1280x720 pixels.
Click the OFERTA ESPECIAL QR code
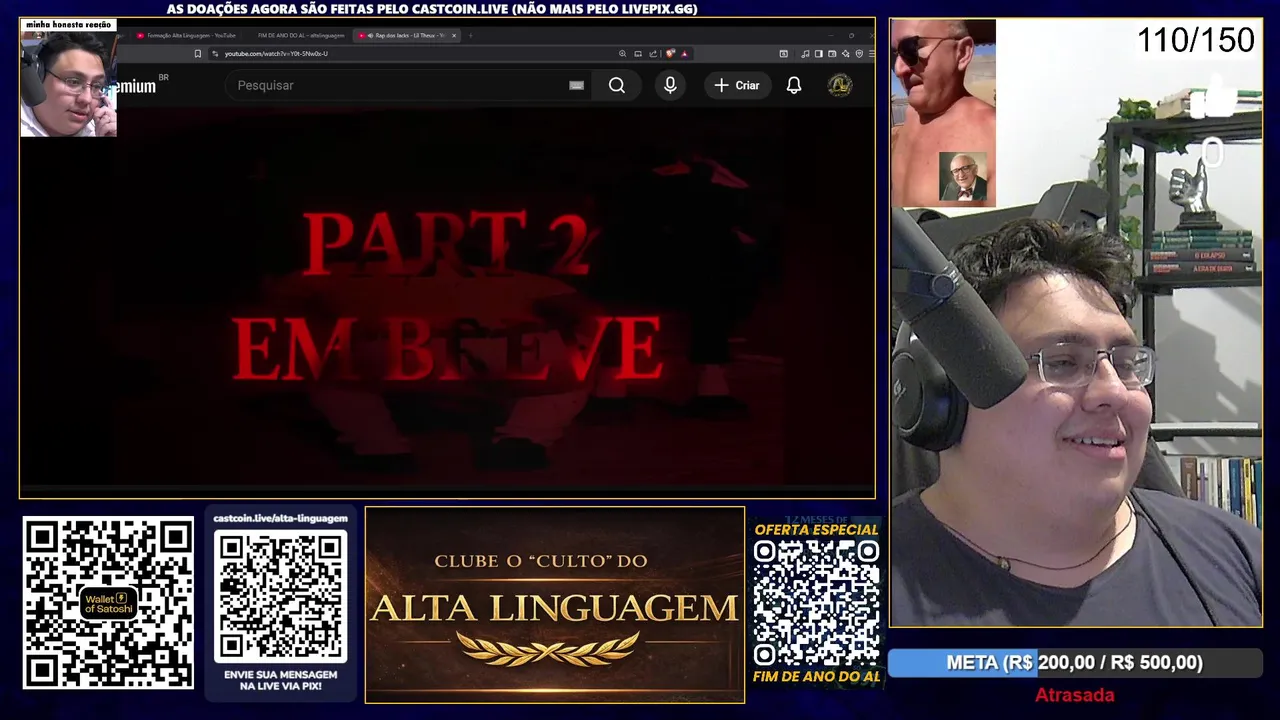[816, 603]
